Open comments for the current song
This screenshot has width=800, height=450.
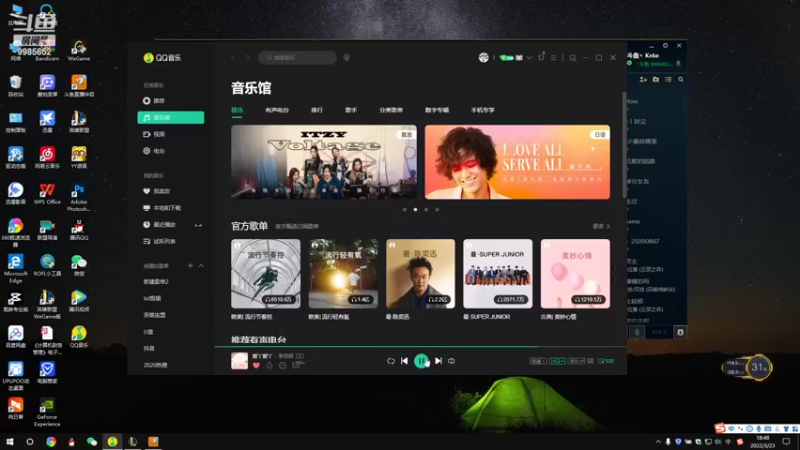[x=298, y=364]
